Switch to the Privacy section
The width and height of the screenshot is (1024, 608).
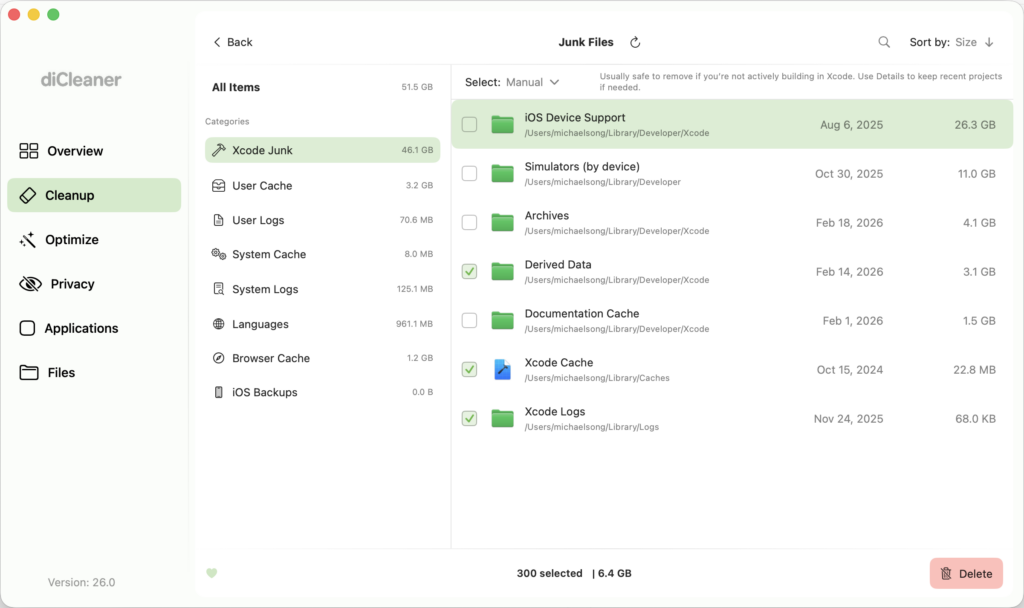point(72,284)
